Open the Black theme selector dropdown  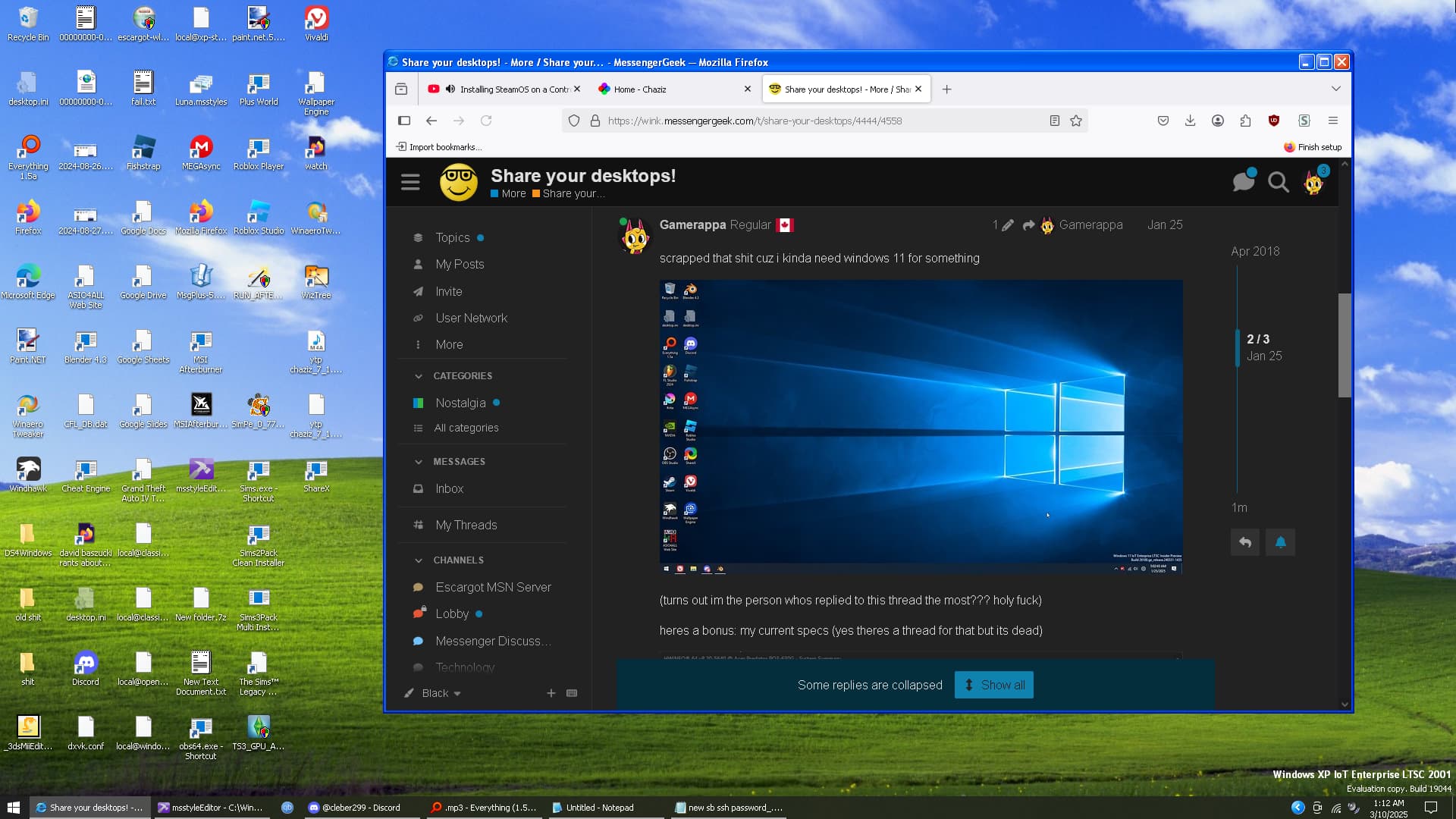point(433,693)
